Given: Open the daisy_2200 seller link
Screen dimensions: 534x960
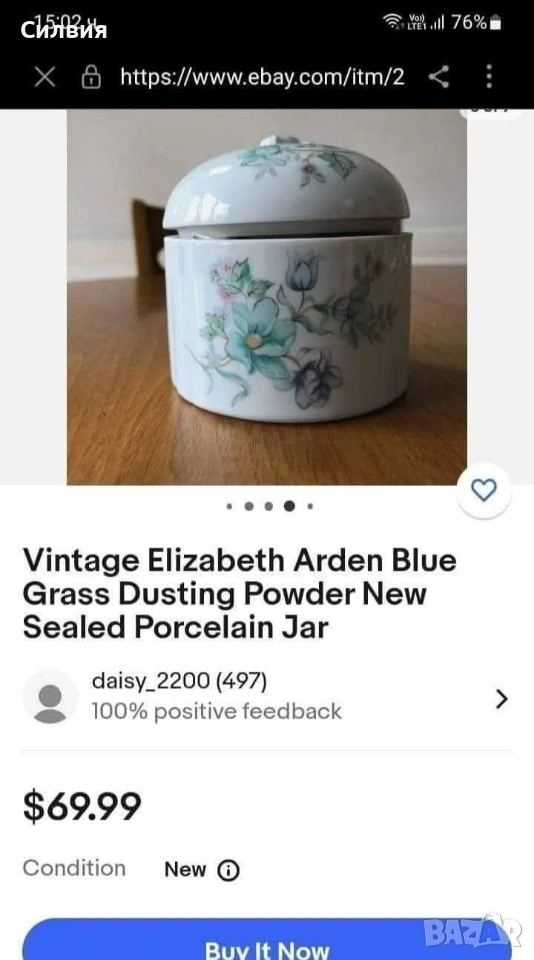Looking at the screenshot, I should click(179, 681).
